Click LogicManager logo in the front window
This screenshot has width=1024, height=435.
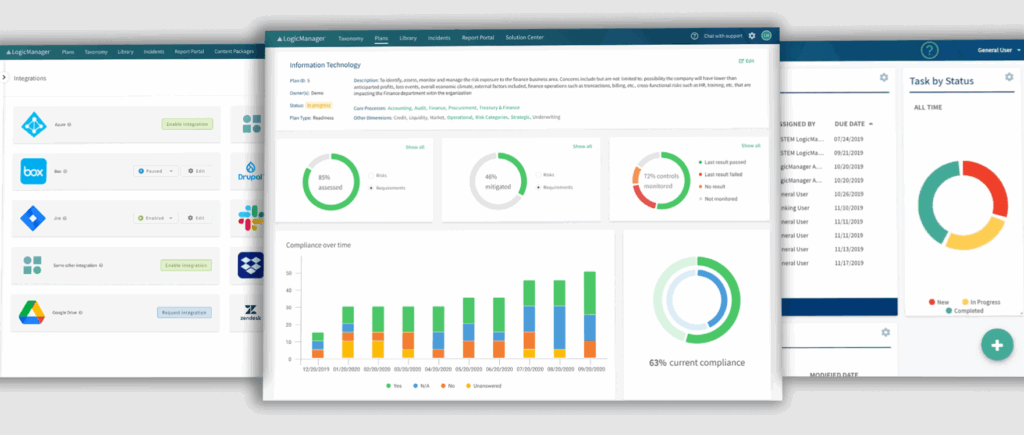[301, 38]
